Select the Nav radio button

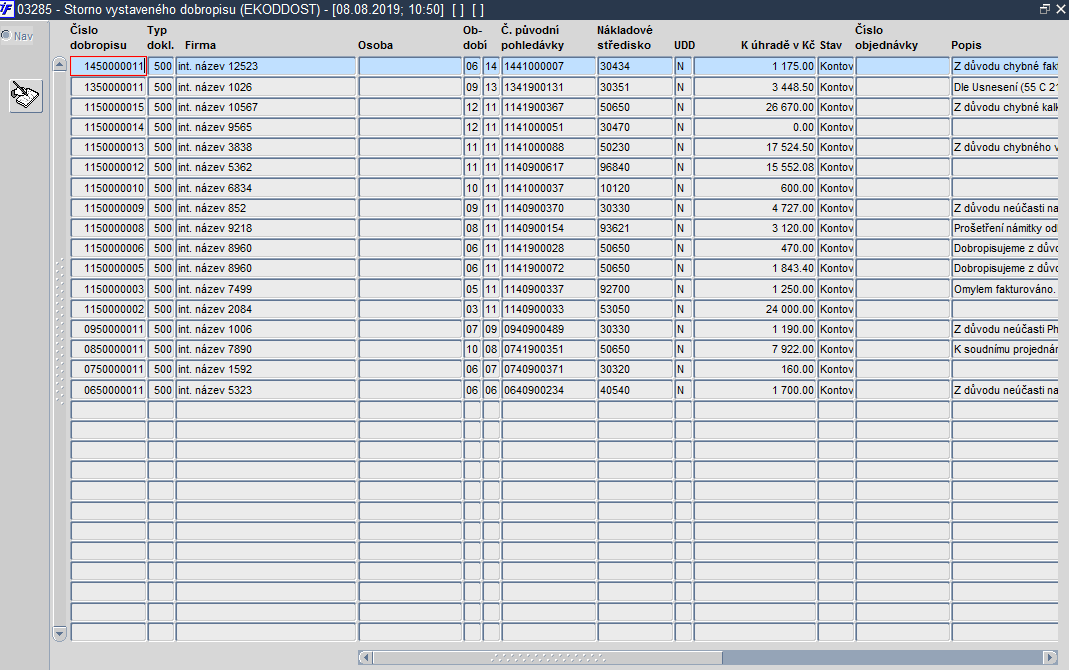click(6, 35)
